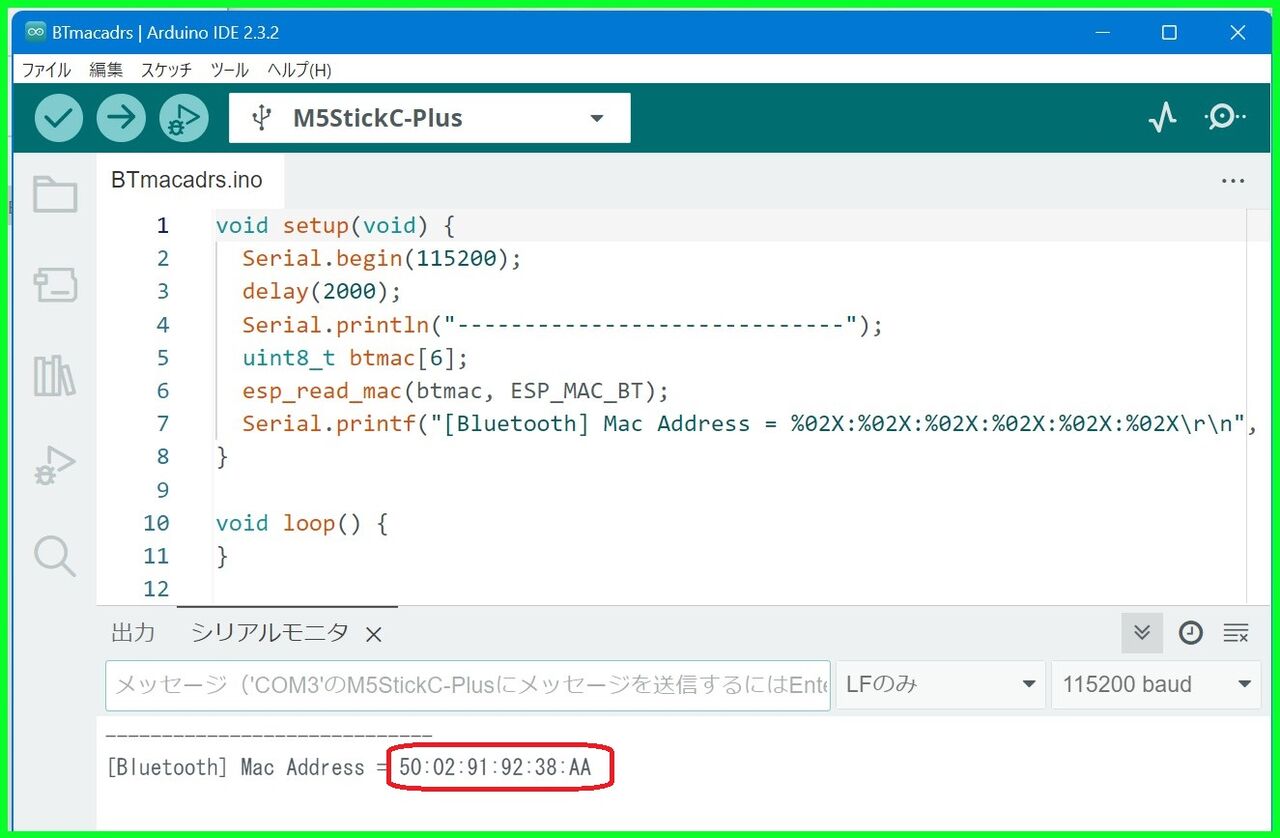Open the ファイル menu
1280x838 pixels.
tap(46, 70)
